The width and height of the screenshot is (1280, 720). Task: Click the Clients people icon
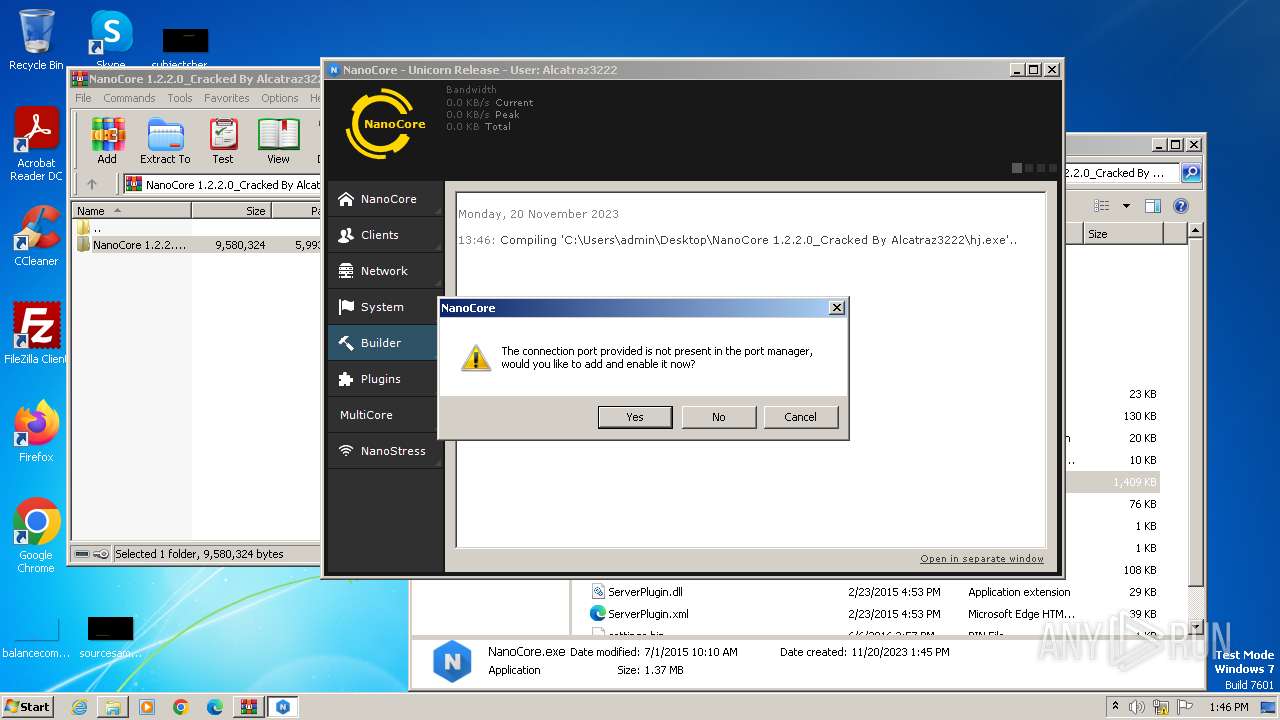[x=346, y=235]
